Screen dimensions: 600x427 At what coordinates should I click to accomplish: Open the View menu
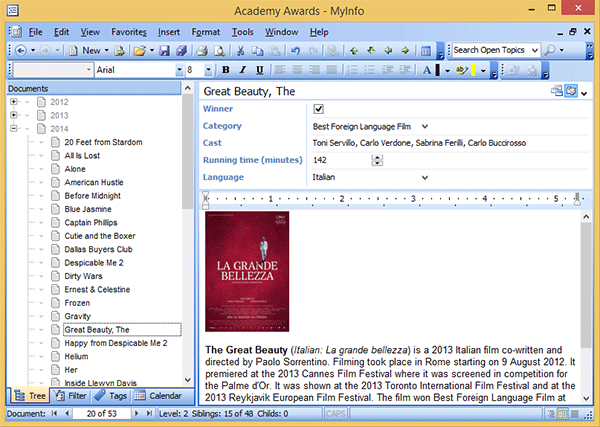tap(90, 32)
